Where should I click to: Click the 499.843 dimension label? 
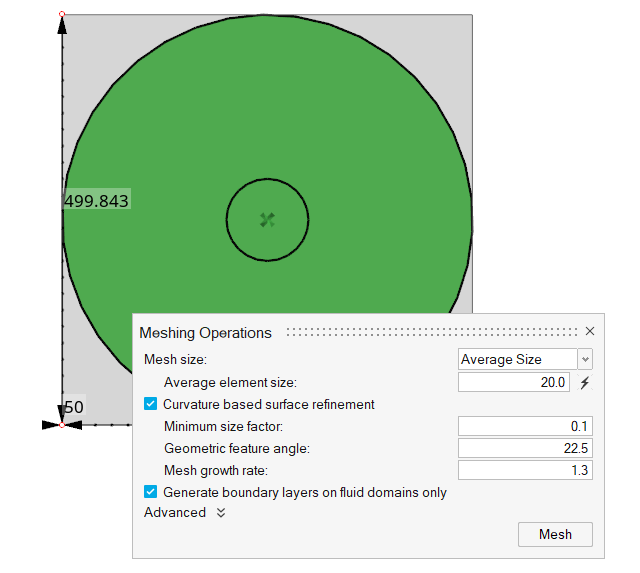click(x=96, y=201)
